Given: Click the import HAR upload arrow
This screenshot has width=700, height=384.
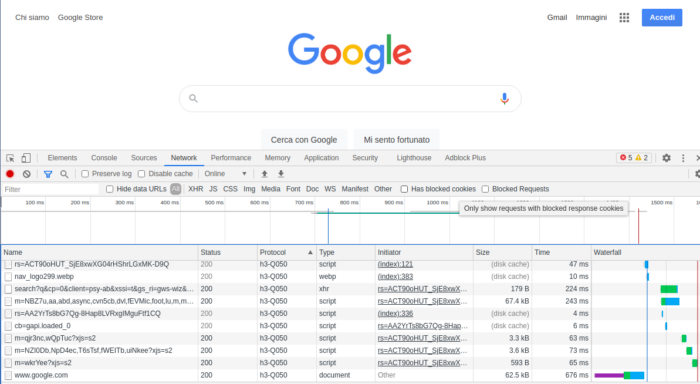Looking at the screenshot, I should (264, 174).
